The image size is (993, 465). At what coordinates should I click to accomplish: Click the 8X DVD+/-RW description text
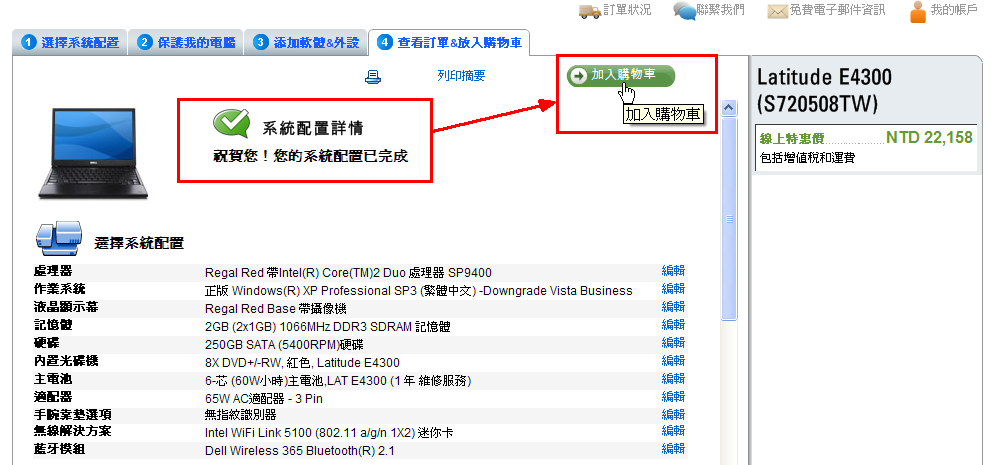click(302, 363)
